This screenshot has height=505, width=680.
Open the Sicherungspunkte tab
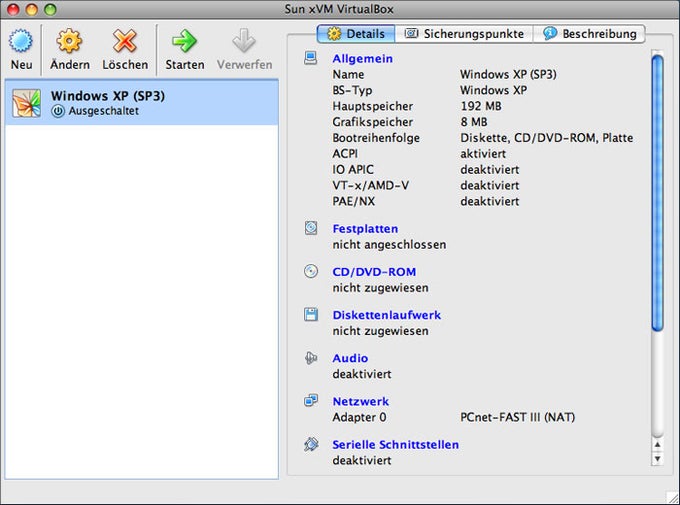click(x=464, y=33)
